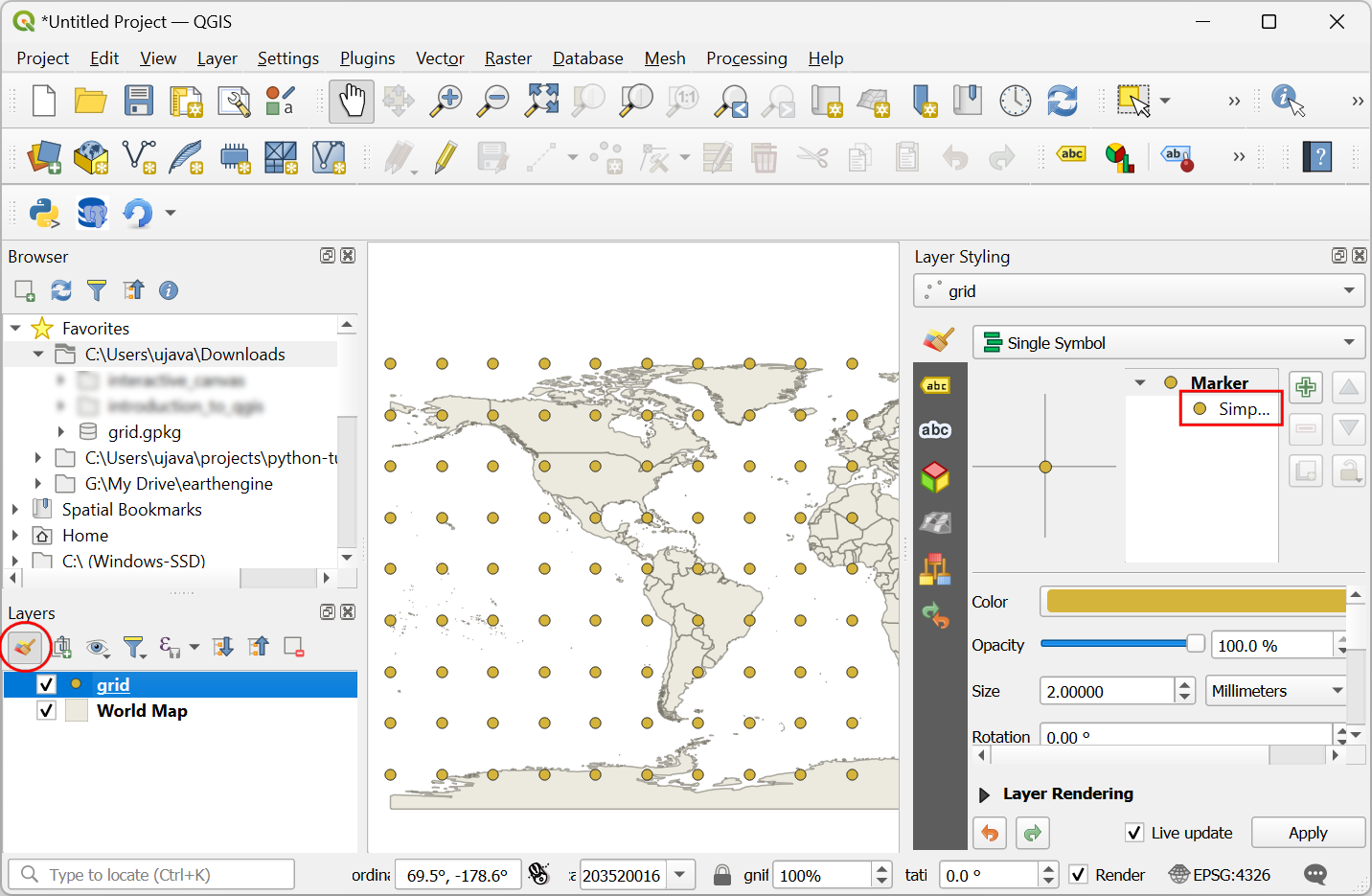Click the Save Project floppy disk icon
This screenshot has height=896, width=1372.
click(139, 101)
